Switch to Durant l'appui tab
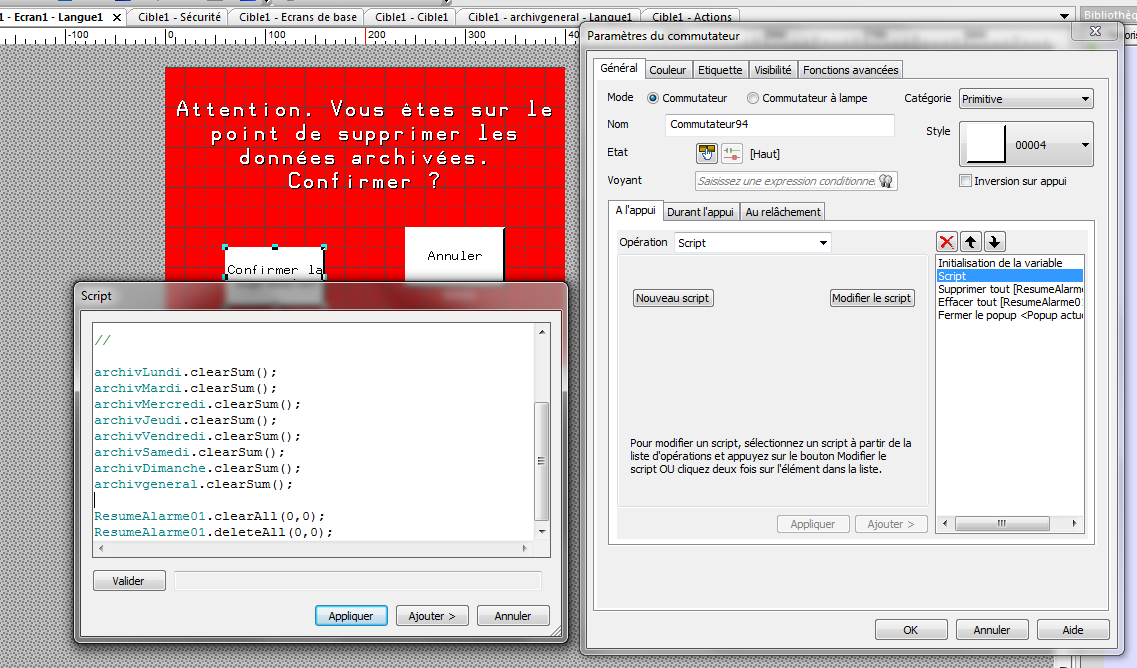 (700, 212)
